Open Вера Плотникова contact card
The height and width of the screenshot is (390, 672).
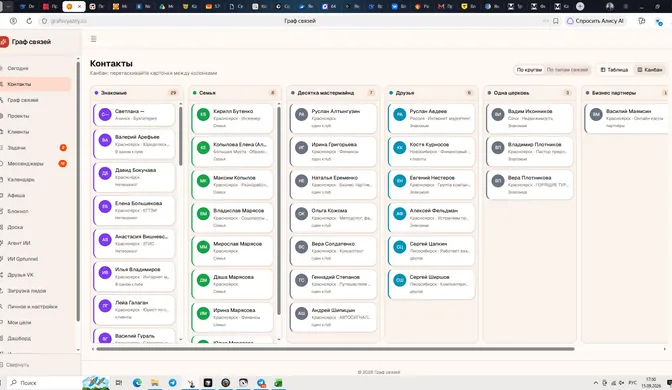coord(530,185)
